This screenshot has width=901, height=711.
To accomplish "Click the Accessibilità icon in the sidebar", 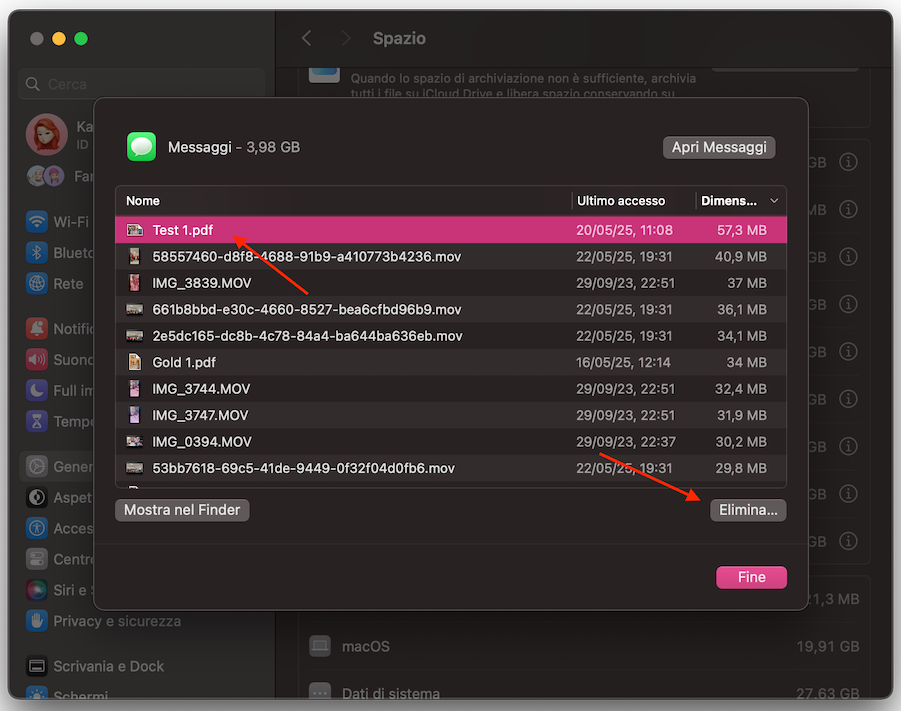I will click(x=36, y=528).
